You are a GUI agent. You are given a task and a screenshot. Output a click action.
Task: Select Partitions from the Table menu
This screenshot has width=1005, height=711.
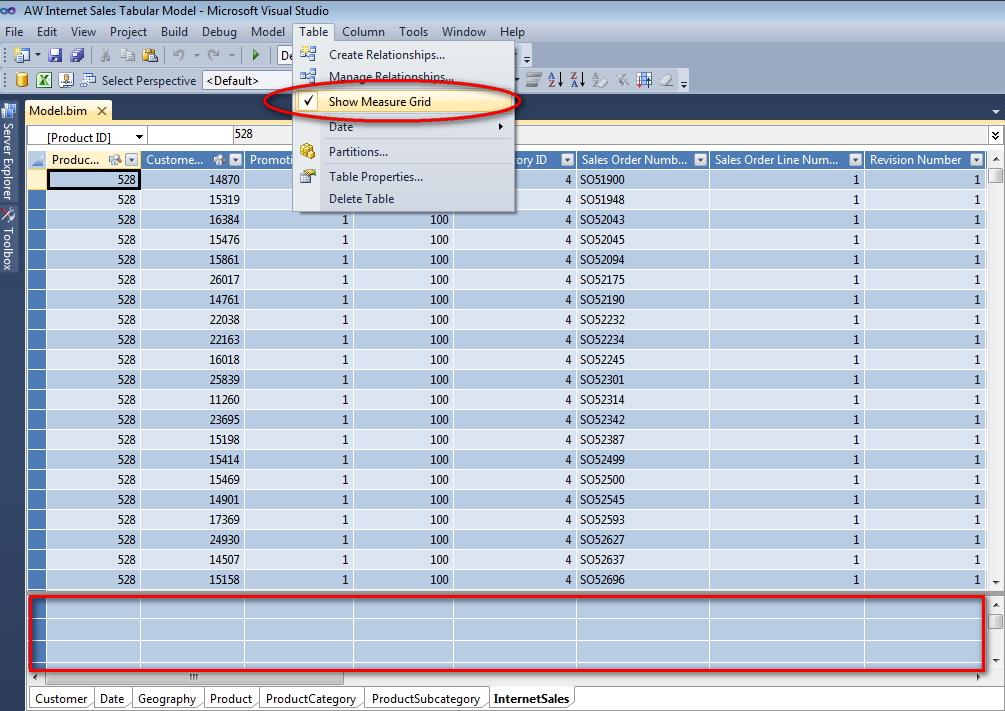coord(405,152)
